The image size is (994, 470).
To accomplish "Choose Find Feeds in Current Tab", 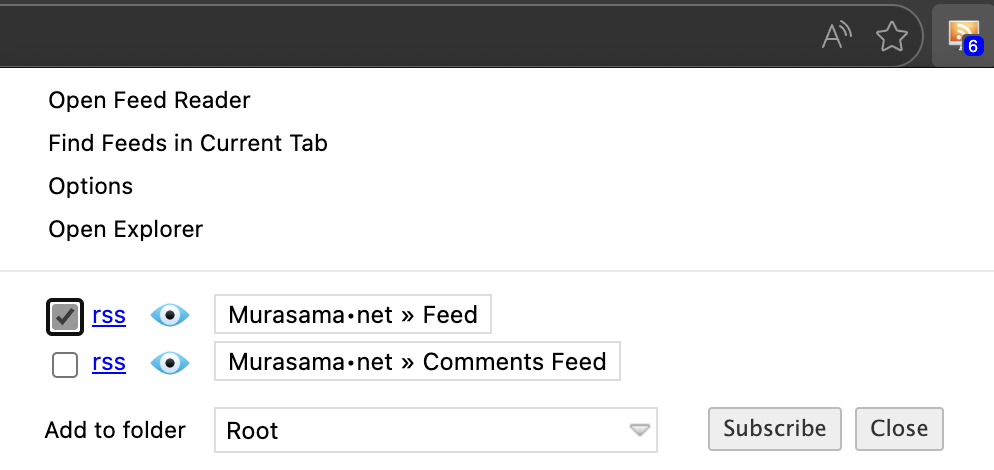I will (x=188, y=143).
